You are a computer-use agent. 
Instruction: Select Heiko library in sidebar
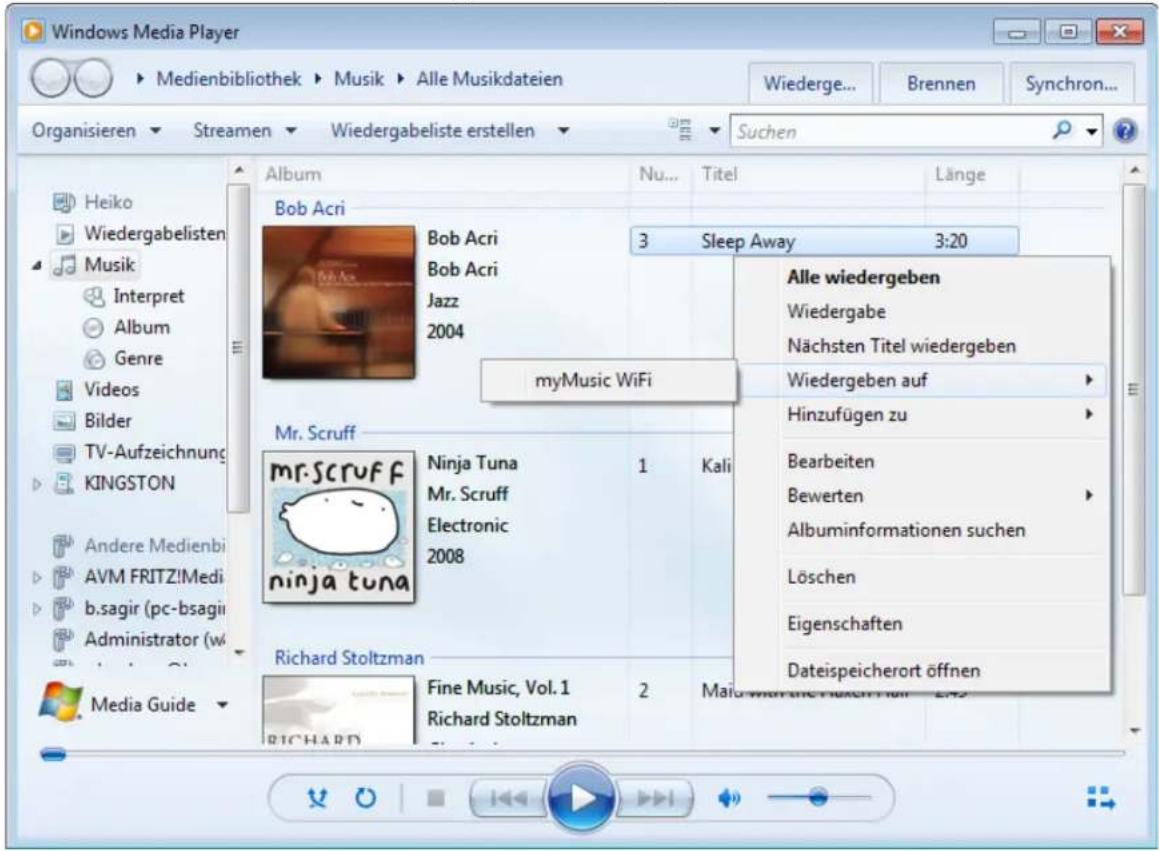[93, 202]
